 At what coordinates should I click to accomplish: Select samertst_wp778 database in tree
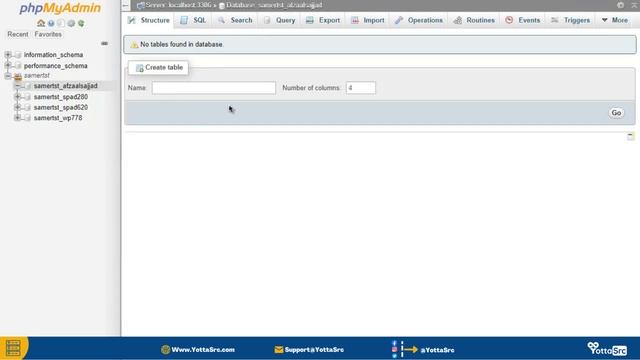click(x=58, y=118)
